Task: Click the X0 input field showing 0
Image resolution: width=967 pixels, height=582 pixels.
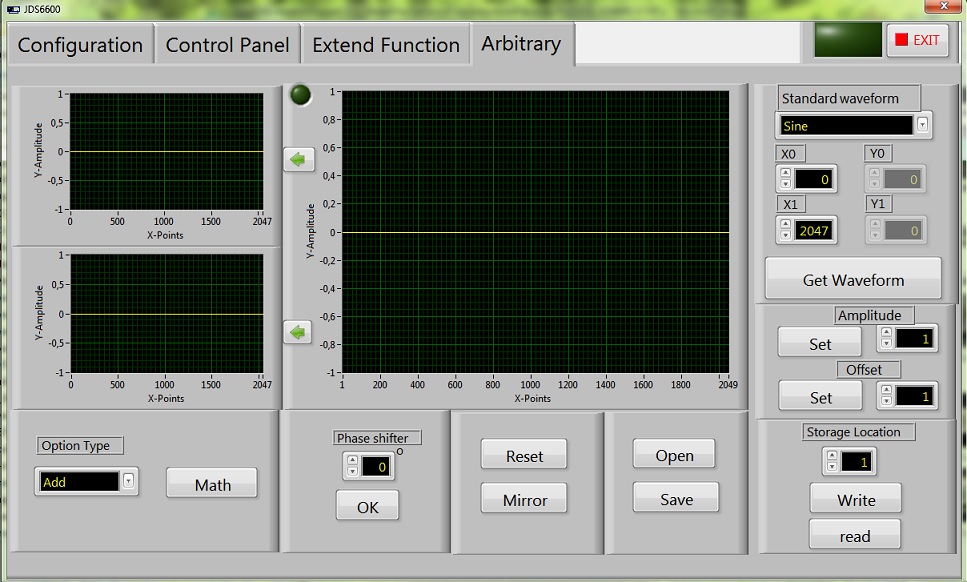Action: point(813,179)
